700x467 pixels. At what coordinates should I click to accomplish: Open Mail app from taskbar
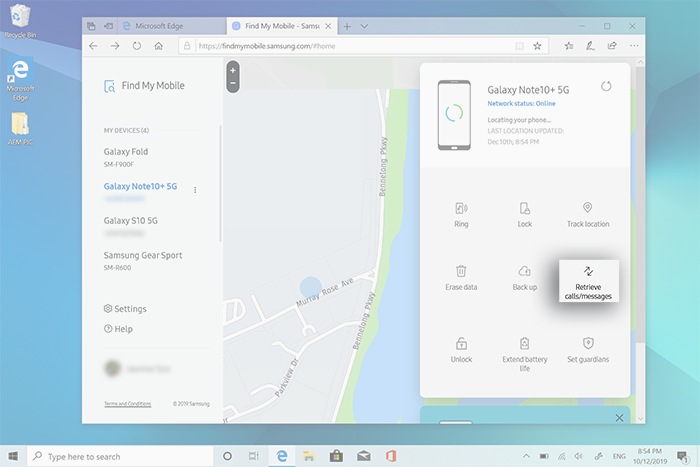[x=364, y=456]
